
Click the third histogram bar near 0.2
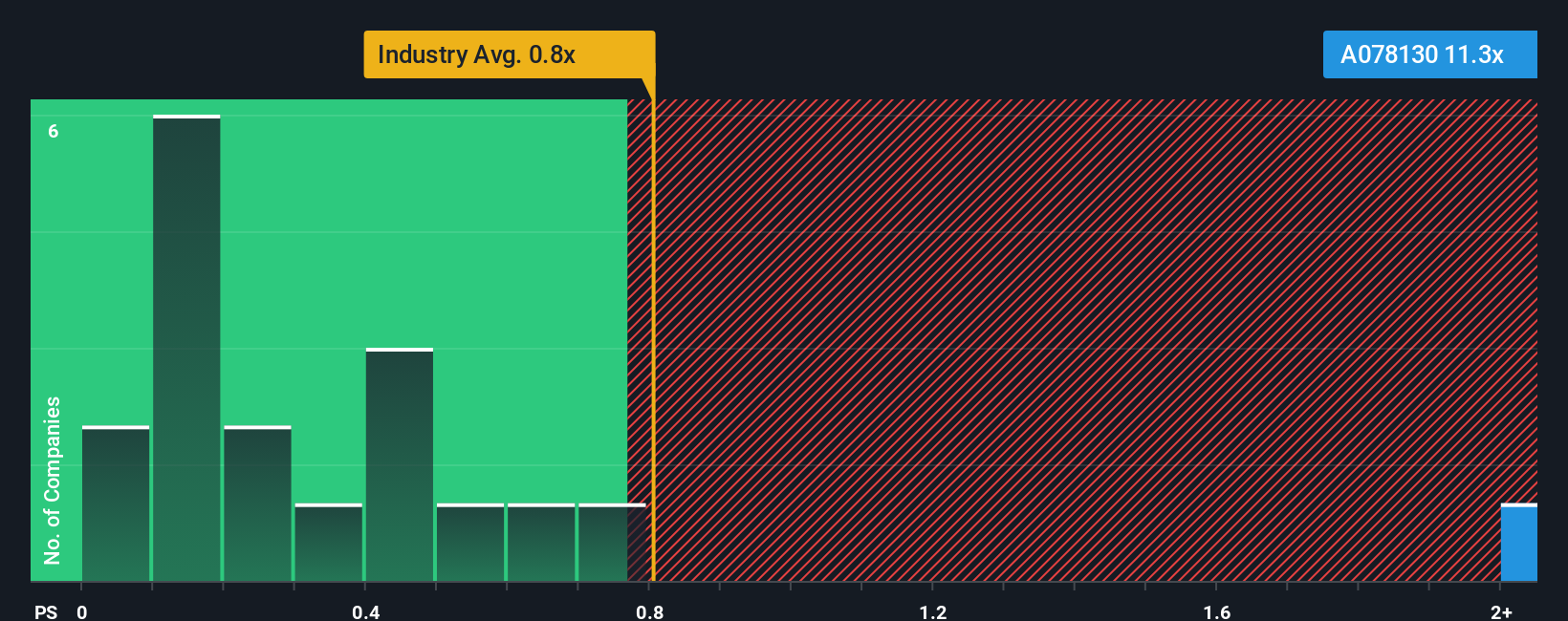pos(257,503)
